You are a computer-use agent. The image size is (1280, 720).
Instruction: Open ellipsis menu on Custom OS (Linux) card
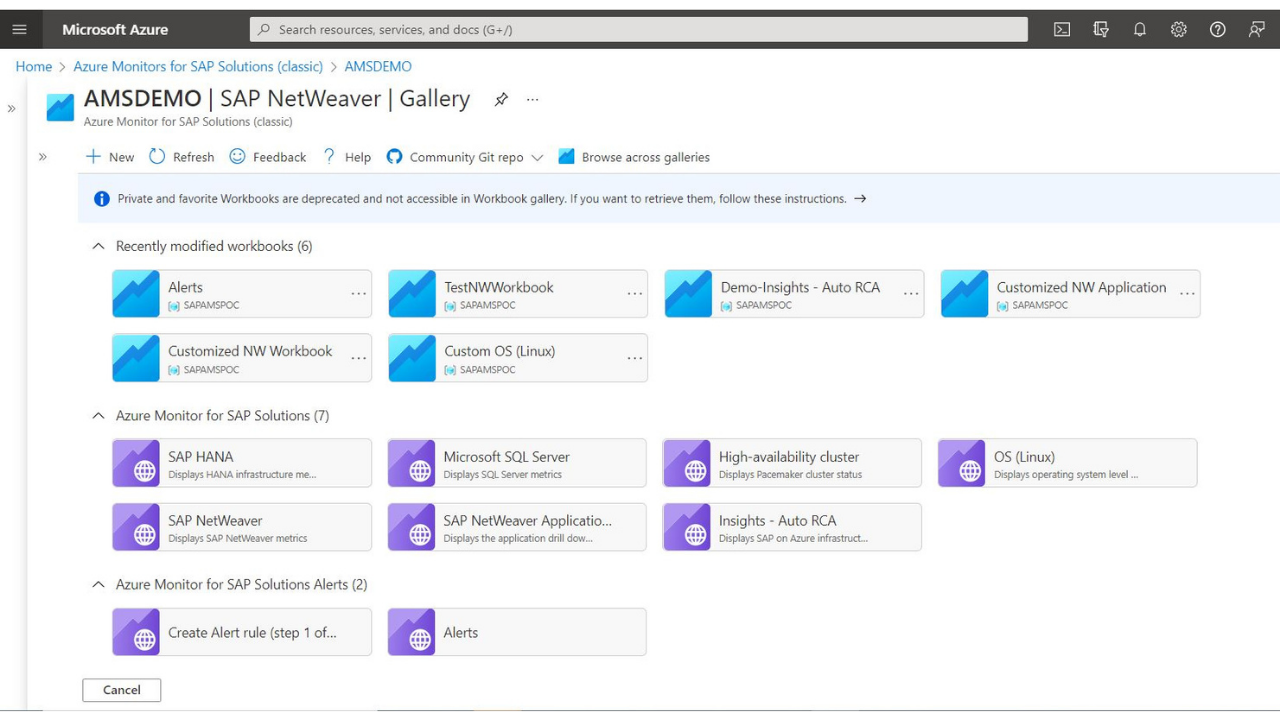pos(634,358)
